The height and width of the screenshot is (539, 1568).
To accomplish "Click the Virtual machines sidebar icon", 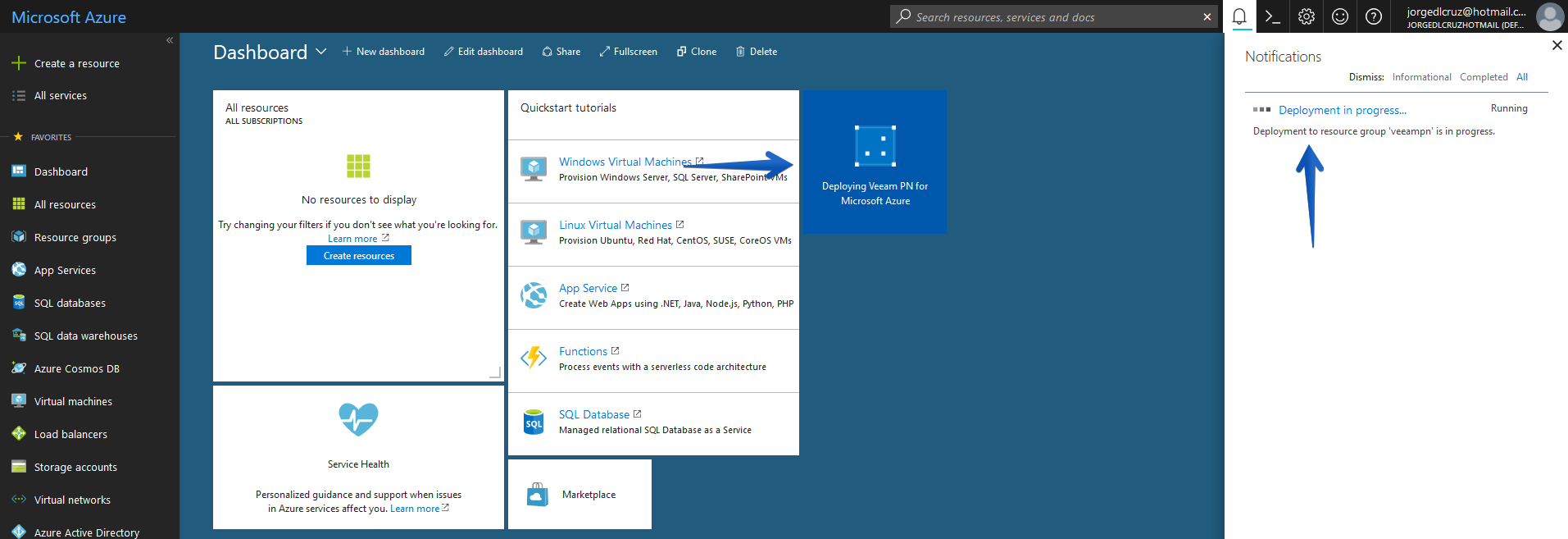I will point(19,400).
